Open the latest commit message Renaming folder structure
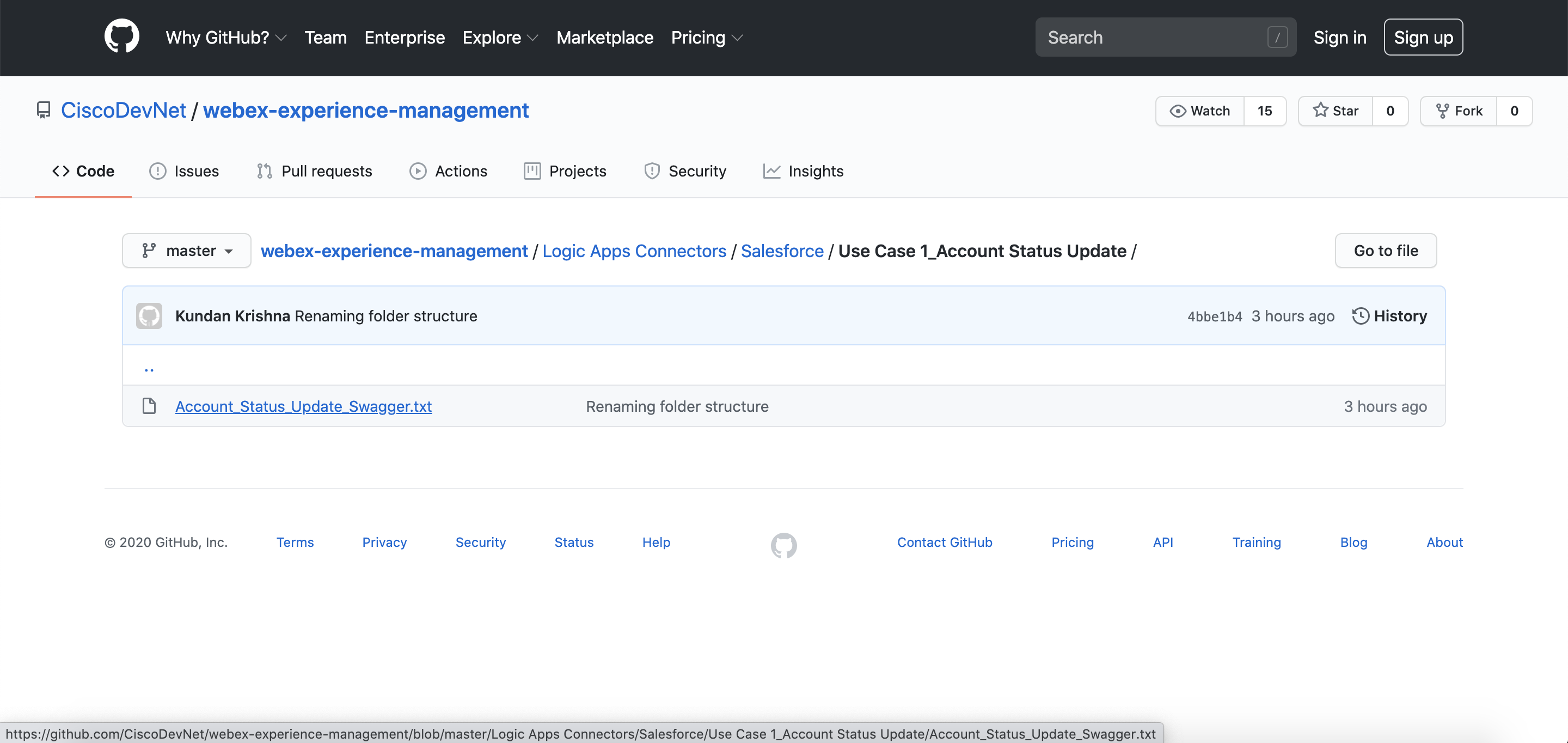The height and width of the screenshot is (743, 1568). 386,316
